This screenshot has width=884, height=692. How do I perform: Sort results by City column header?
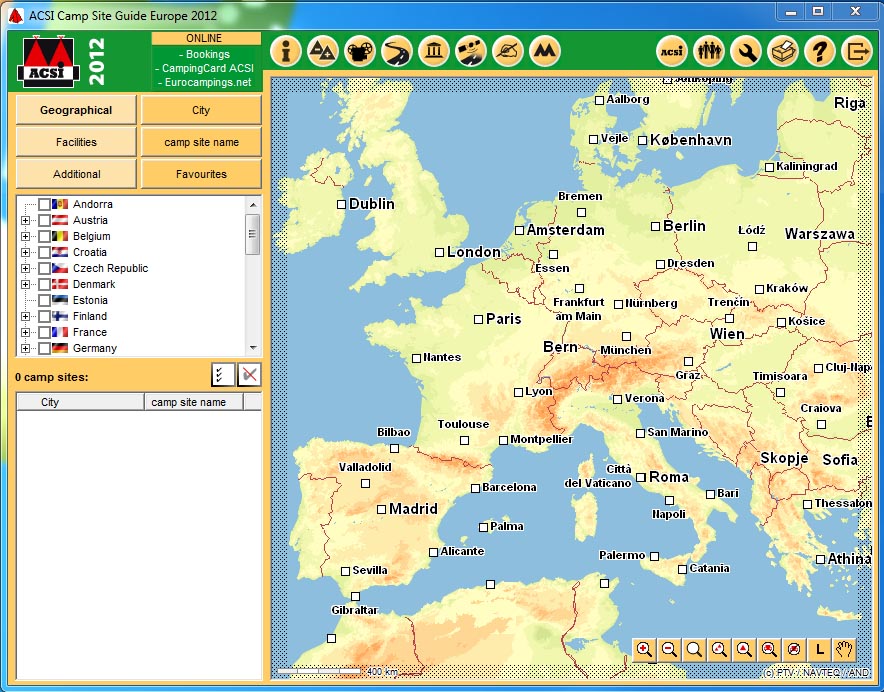(x=80, y=402)
